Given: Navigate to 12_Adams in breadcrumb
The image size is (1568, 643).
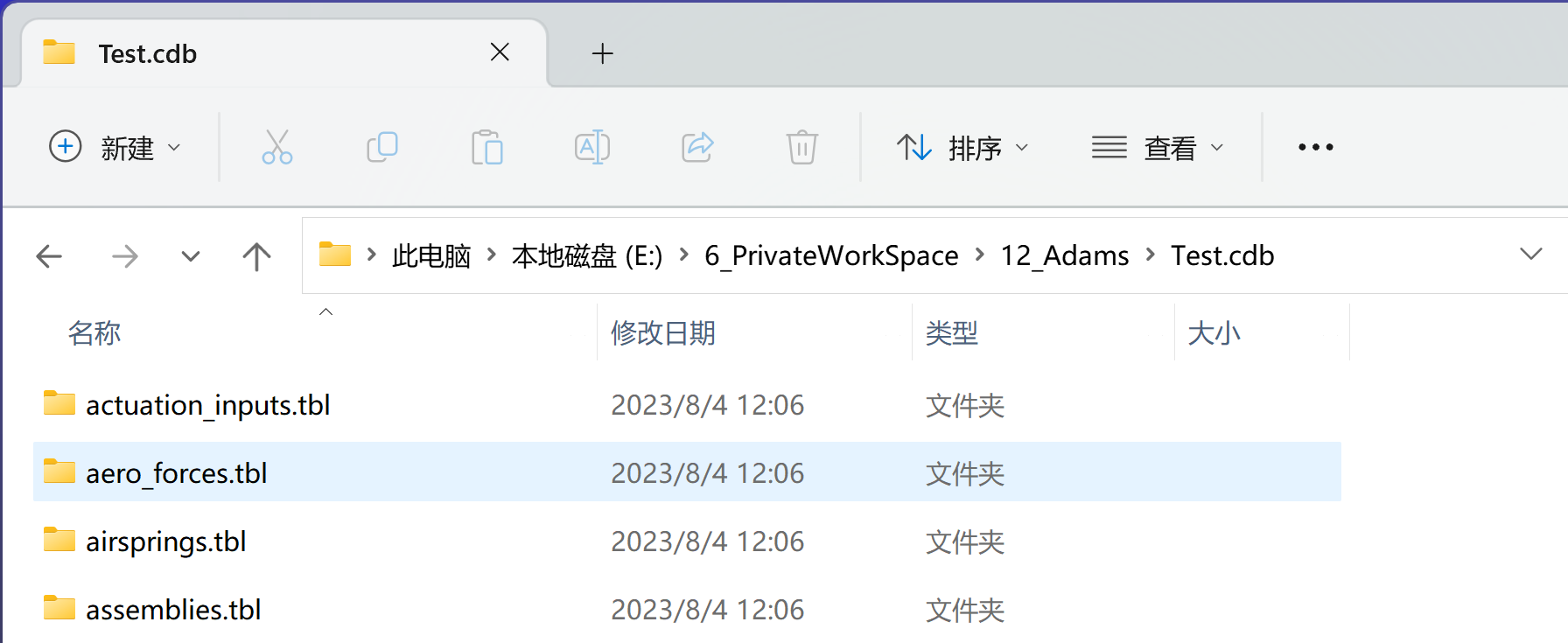Looking at the screenshot, I should [x=1064, y=255].
